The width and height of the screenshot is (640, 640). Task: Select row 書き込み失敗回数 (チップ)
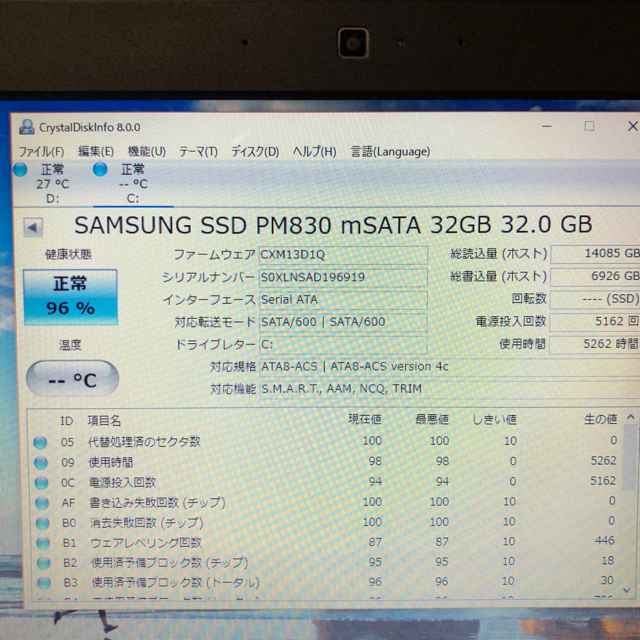(327, 502)
